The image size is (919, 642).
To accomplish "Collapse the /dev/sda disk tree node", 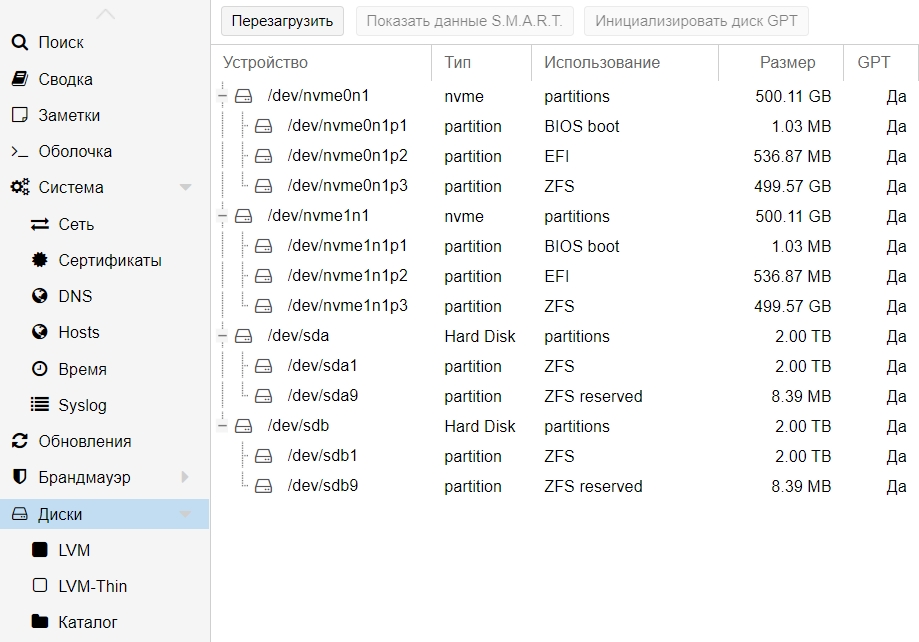I will (222, 337).
